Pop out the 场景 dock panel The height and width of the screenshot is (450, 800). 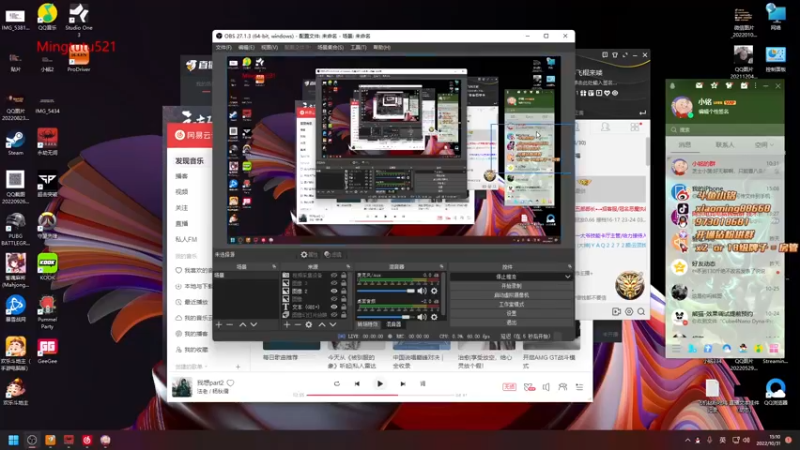[x=274, y=267]
